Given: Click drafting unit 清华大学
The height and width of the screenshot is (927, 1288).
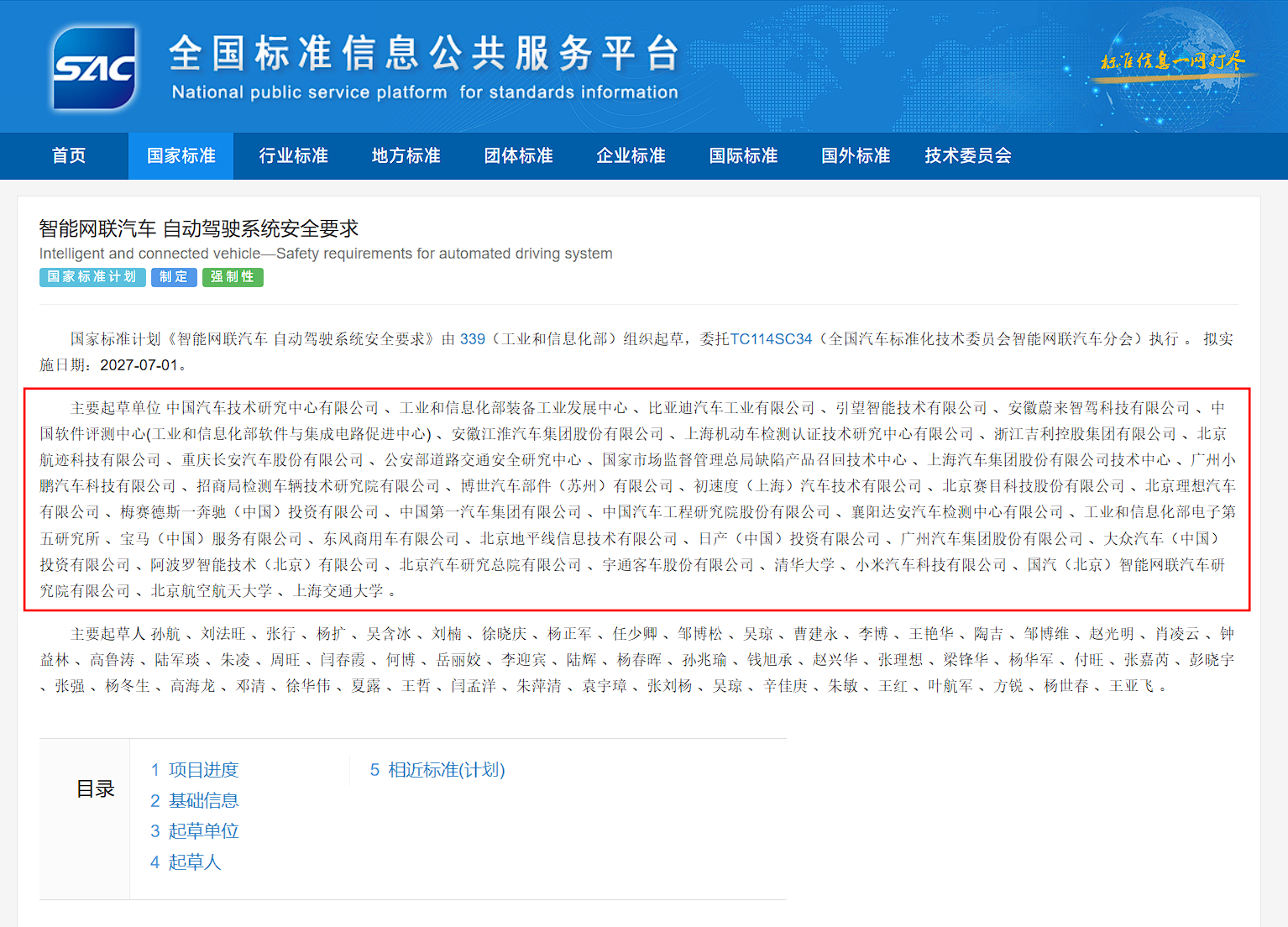Looking at the screenshot, I should pyautogui.click(x=804, y=565).
